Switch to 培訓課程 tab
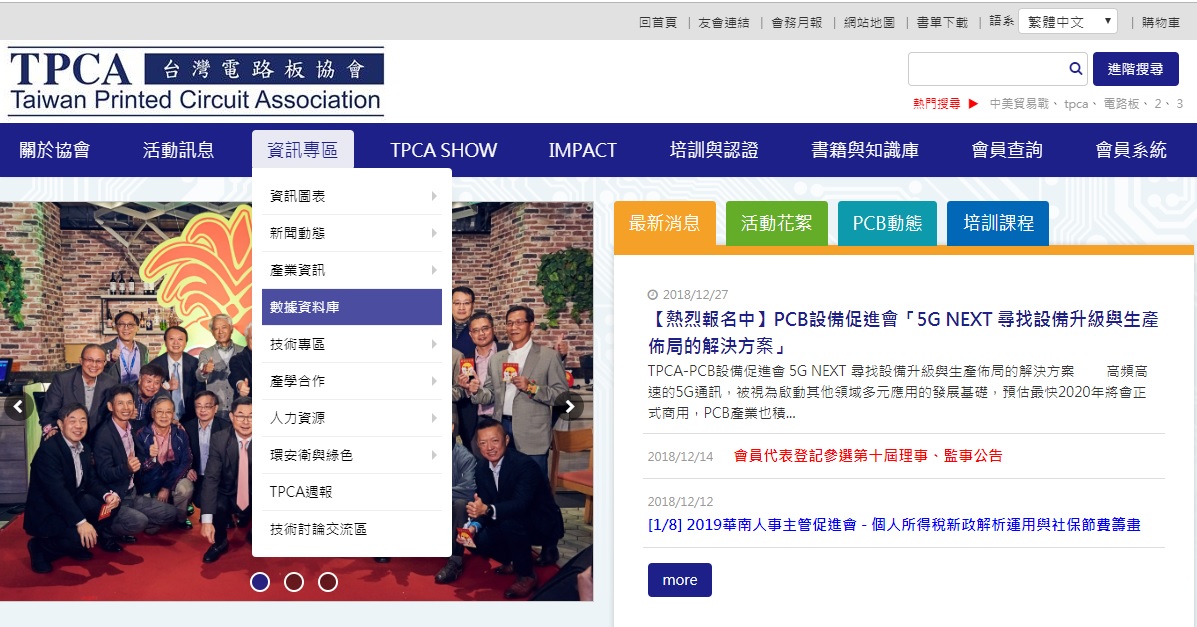 click(998, 223)
